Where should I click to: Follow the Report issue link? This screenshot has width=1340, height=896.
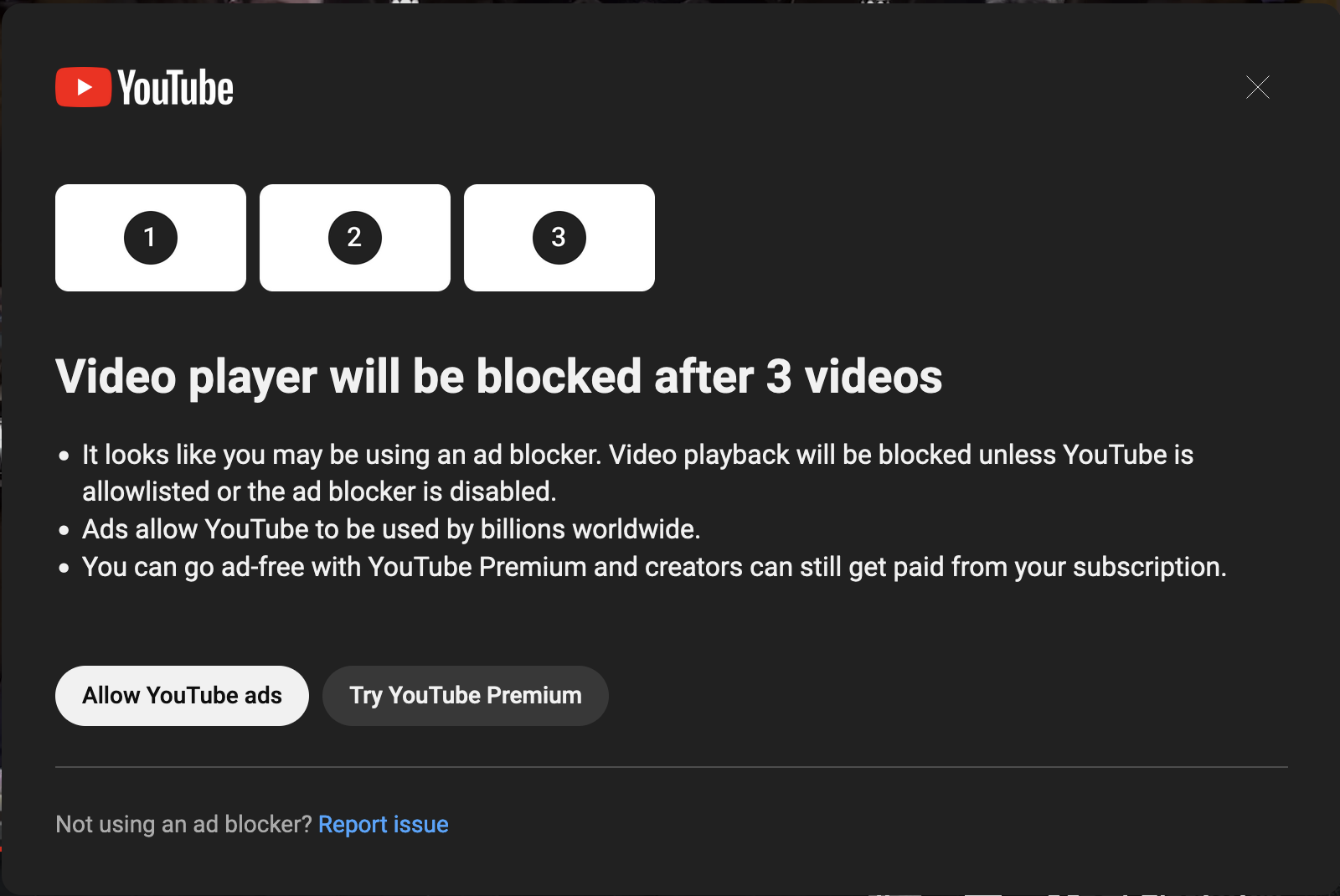point(384,825)
